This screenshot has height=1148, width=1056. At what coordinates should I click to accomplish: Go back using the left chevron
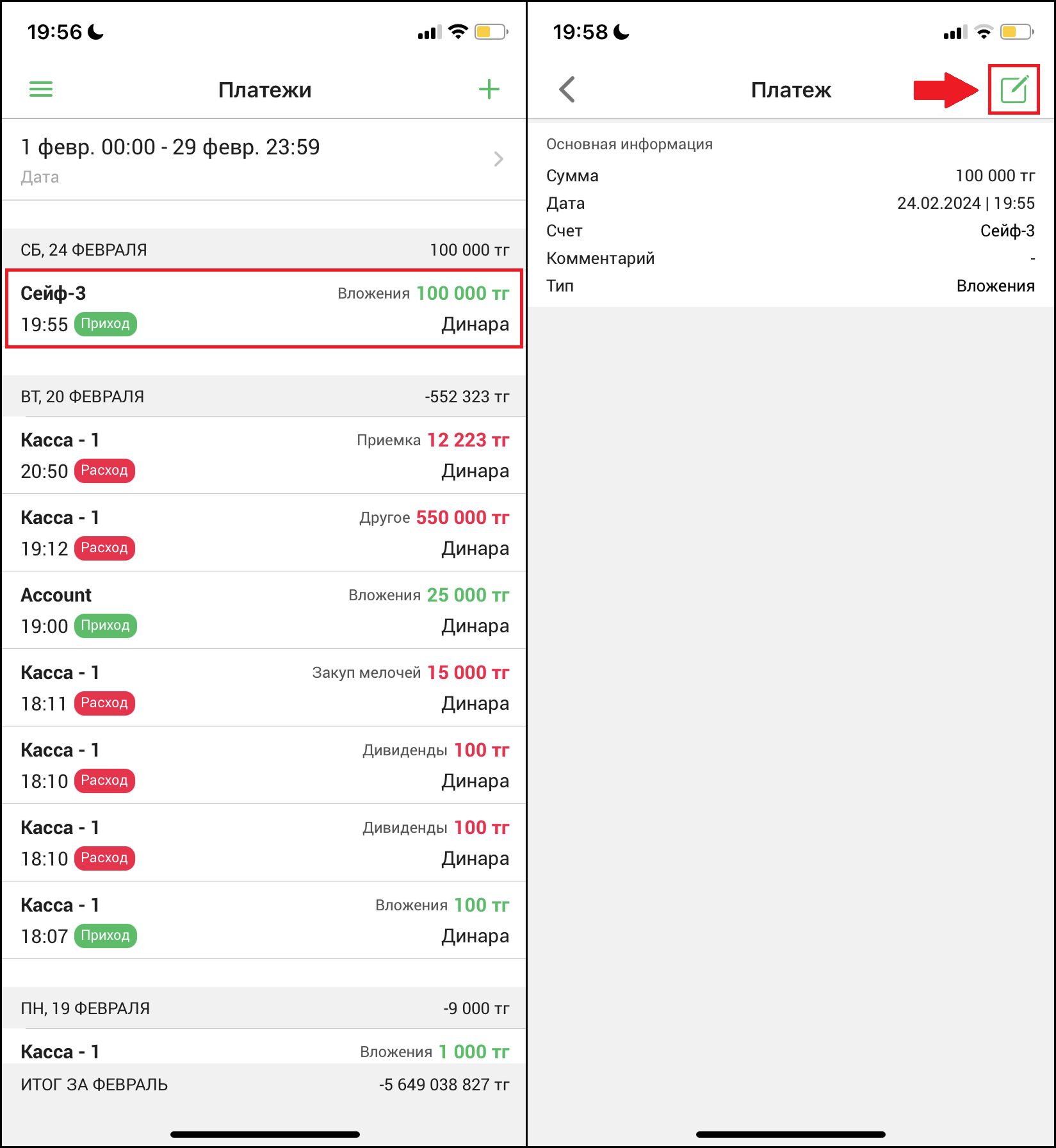567,89
